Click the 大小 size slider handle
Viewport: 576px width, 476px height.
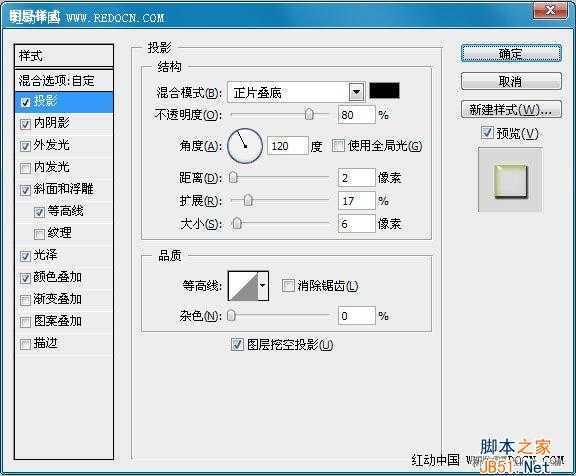237,223
